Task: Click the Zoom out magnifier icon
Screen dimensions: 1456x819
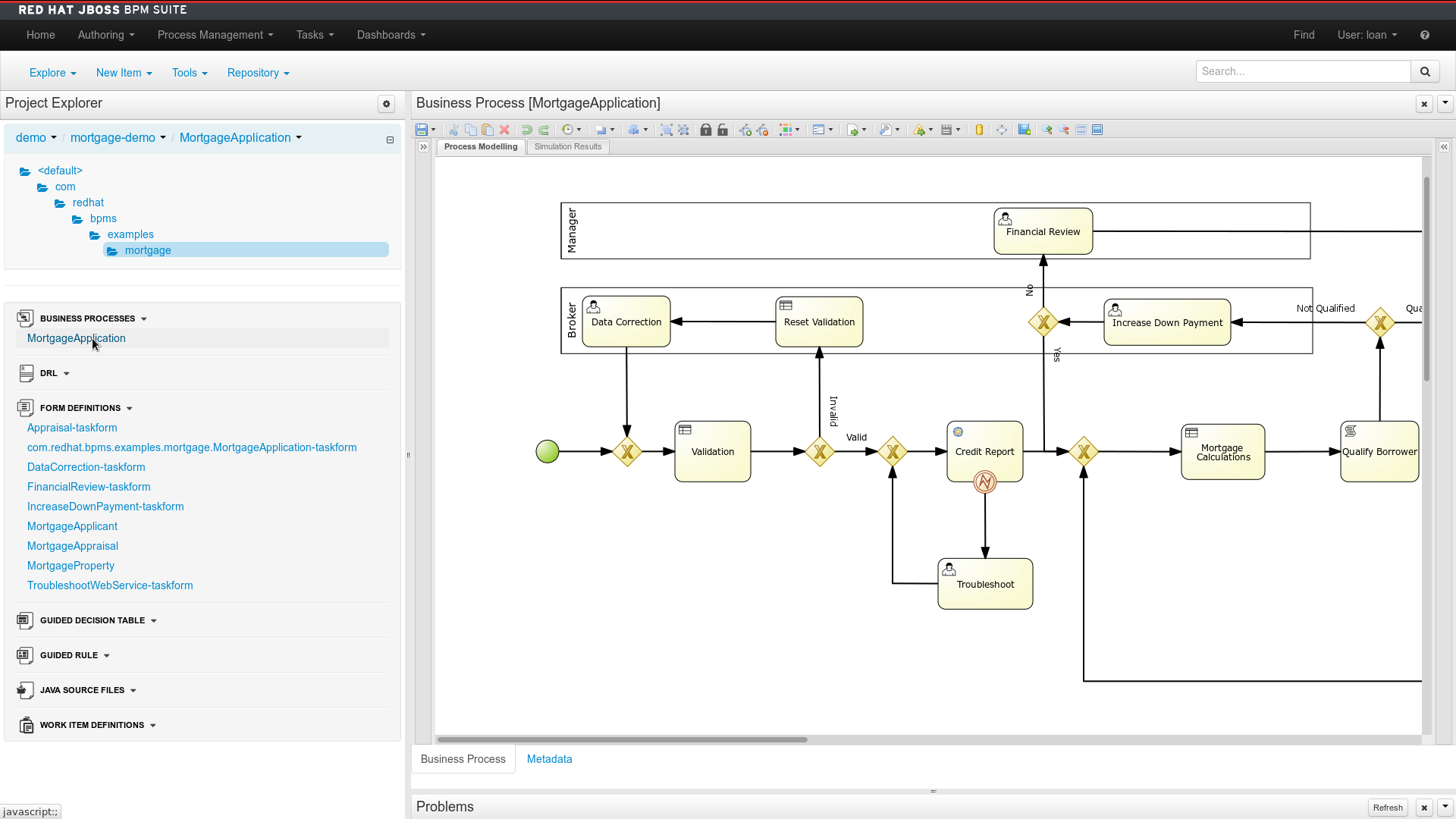Action: coord(1064,130)
